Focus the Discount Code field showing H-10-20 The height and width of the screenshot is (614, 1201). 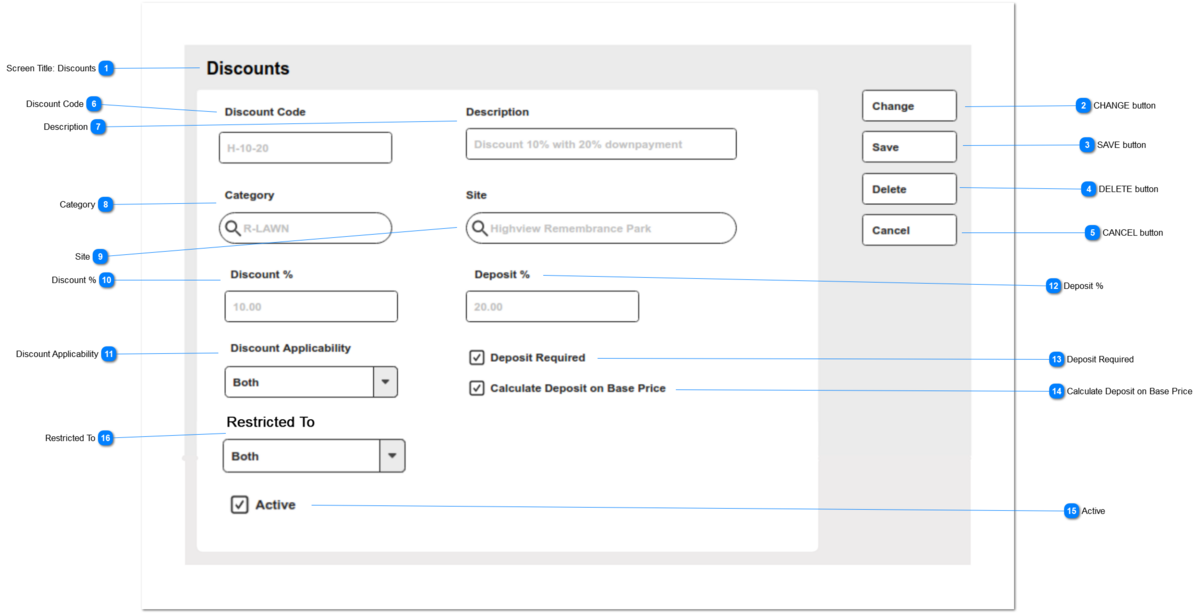click(x=305, y=148)
